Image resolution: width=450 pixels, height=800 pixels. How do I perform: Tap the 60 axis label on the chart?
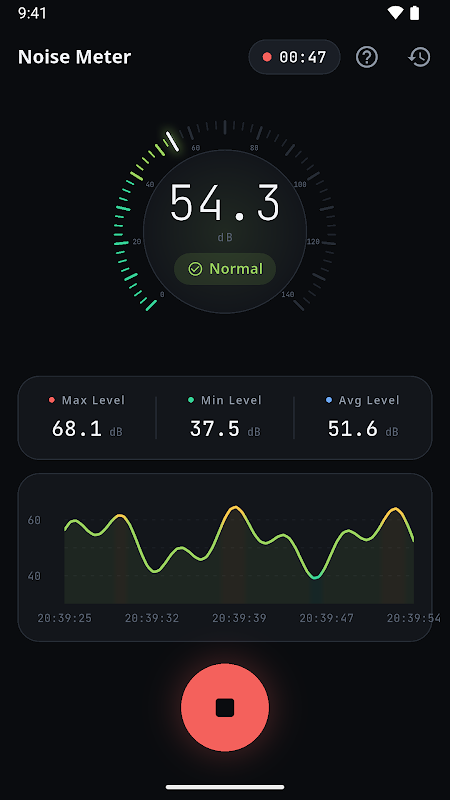34,520
